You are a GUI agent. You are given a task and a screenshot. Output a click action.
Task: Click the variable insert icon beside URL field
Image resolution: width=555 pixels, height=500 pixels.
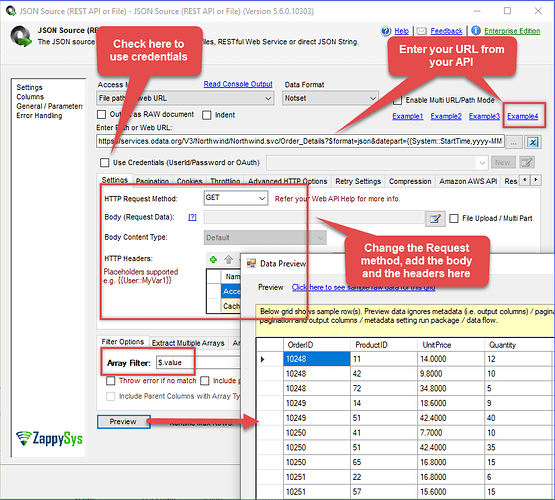pyautogui.click(x=533, y=142)
